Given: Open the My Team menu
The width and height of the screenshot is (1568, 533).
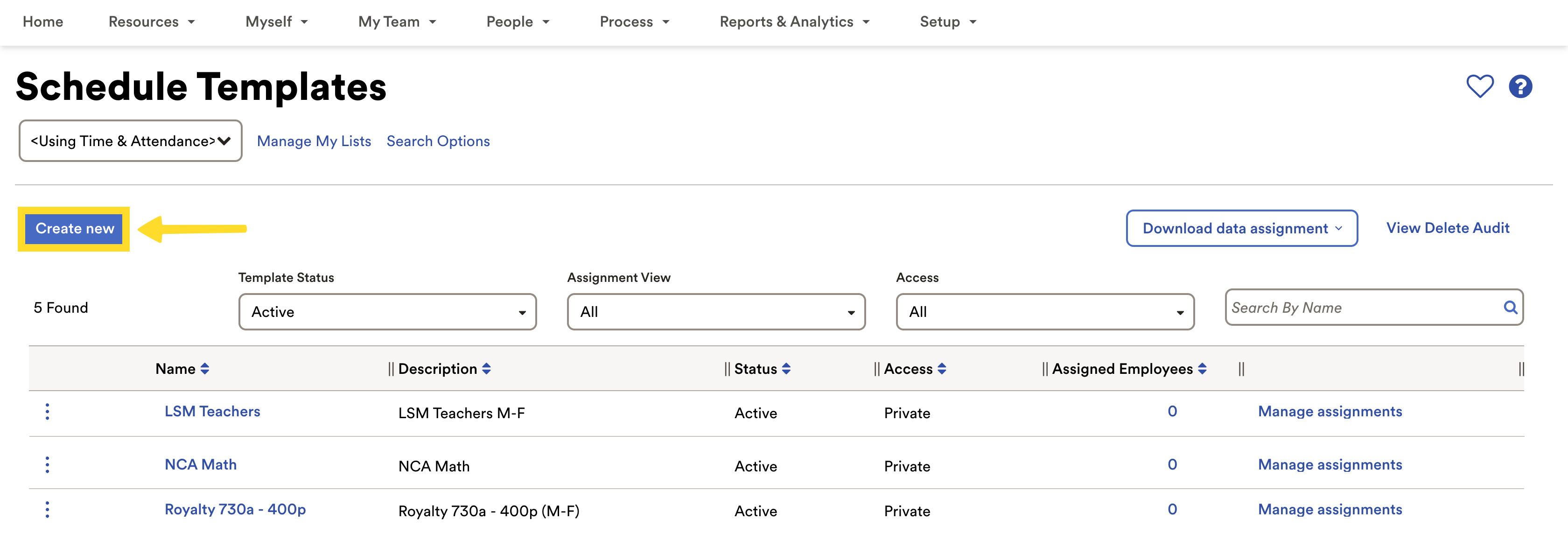Looking at the screenshot, I should tap(397, 22).
